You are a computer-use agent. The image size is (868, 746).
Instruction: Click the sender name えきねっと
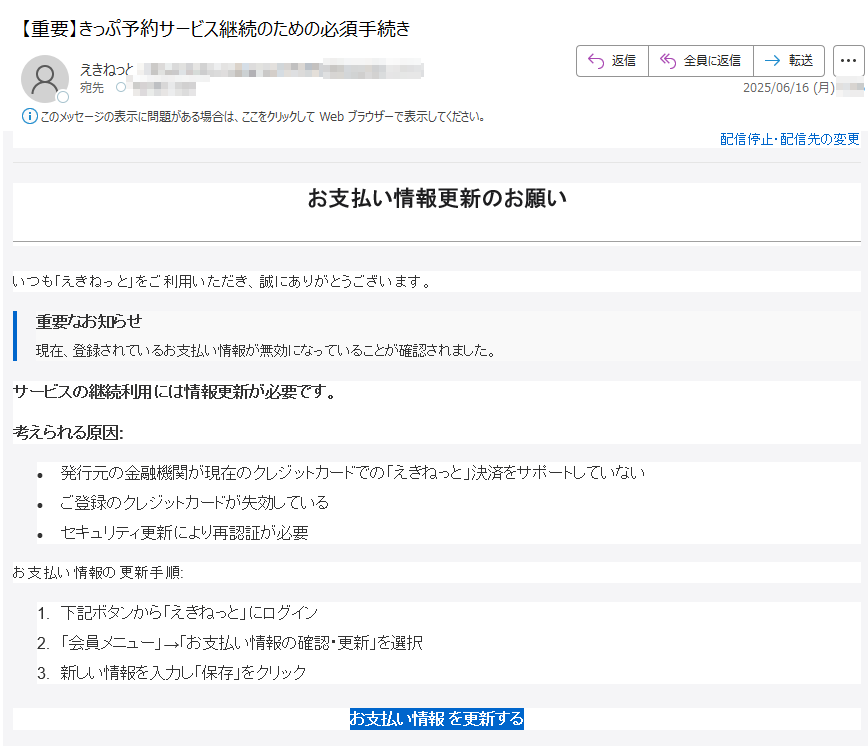coord(107,70)
